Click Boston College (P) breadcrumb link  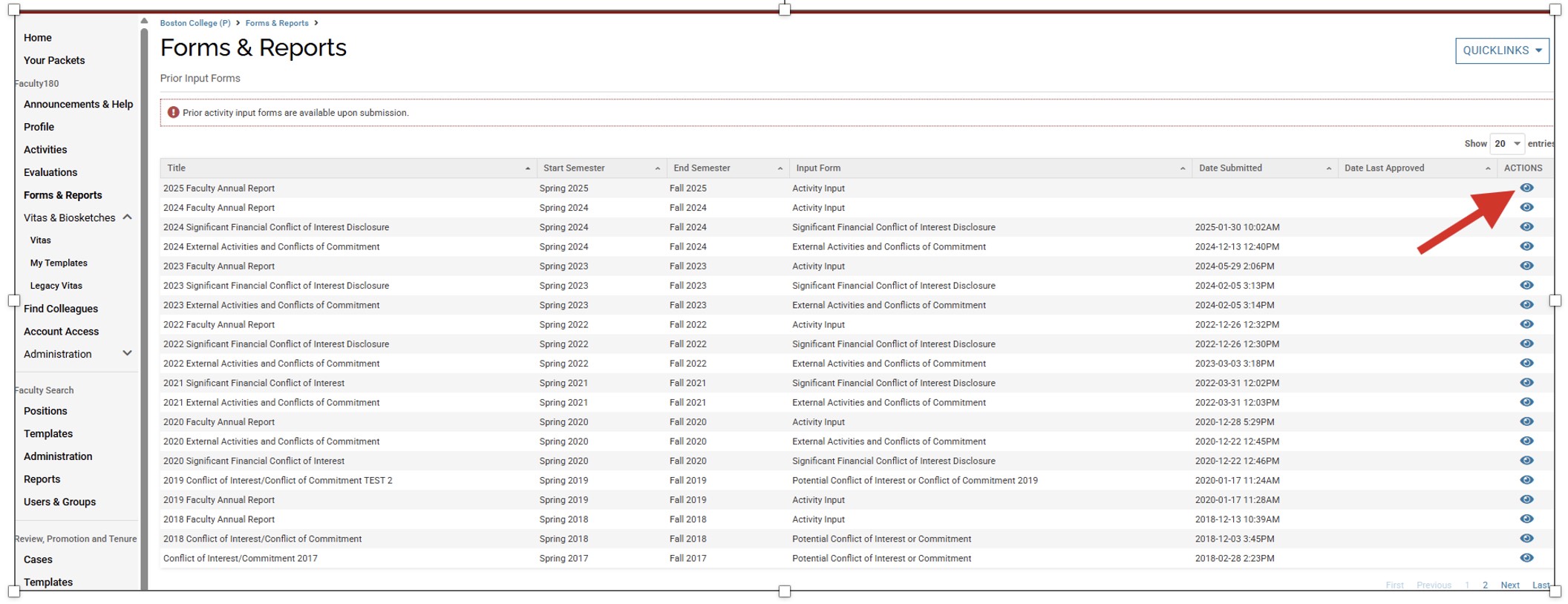point(195,23)
